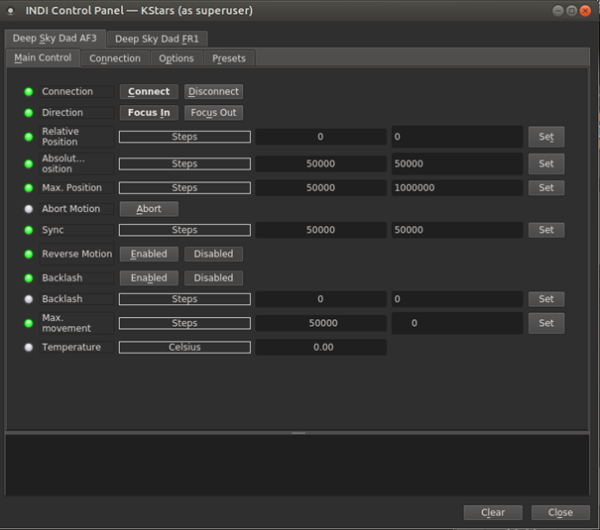Clear the message log
The image size is (600, 530).
(493, 512)
